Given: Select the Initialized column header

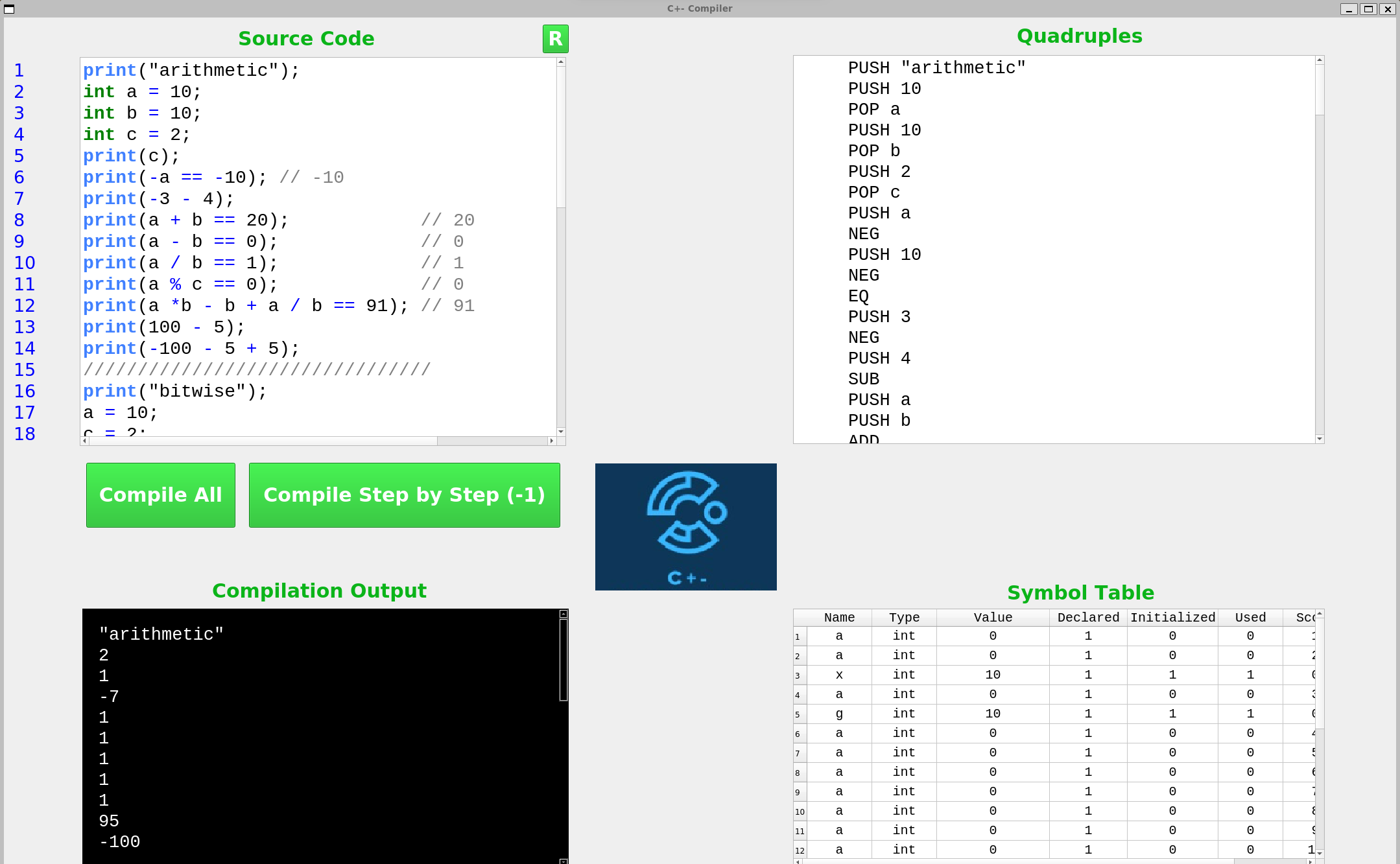Looking at the screenshot, I should pos(1172,618).
